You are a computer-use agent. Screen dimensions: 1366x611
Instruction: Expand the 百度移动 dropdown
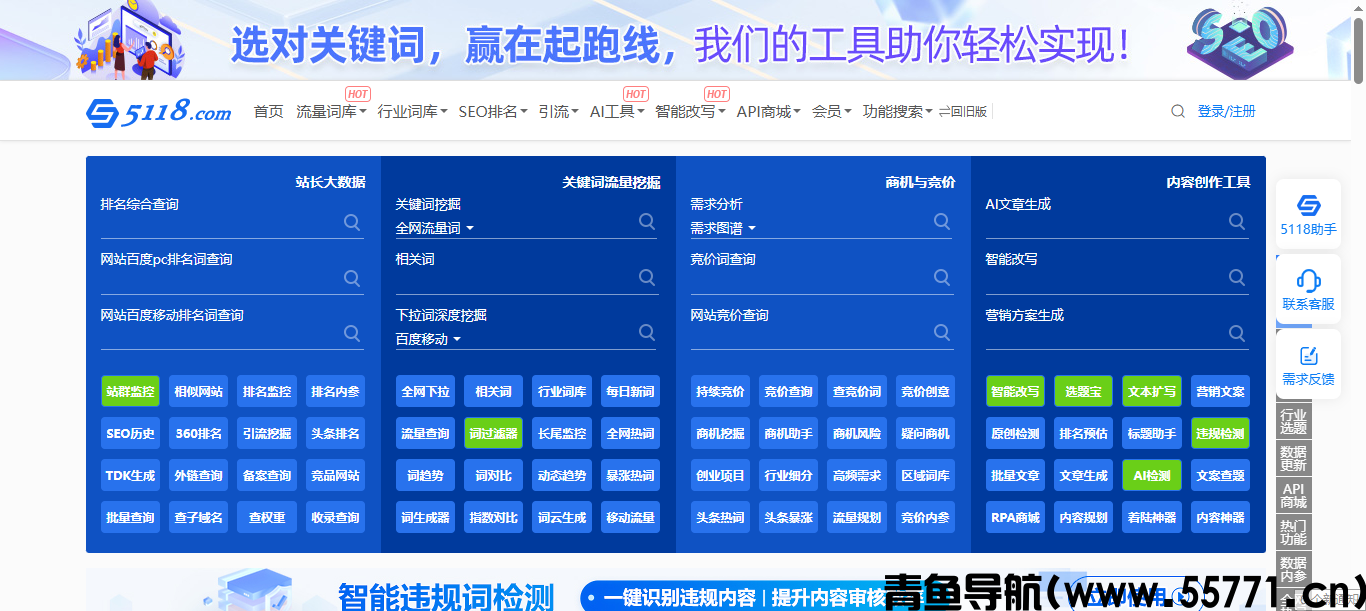click(x=428, y=339)
